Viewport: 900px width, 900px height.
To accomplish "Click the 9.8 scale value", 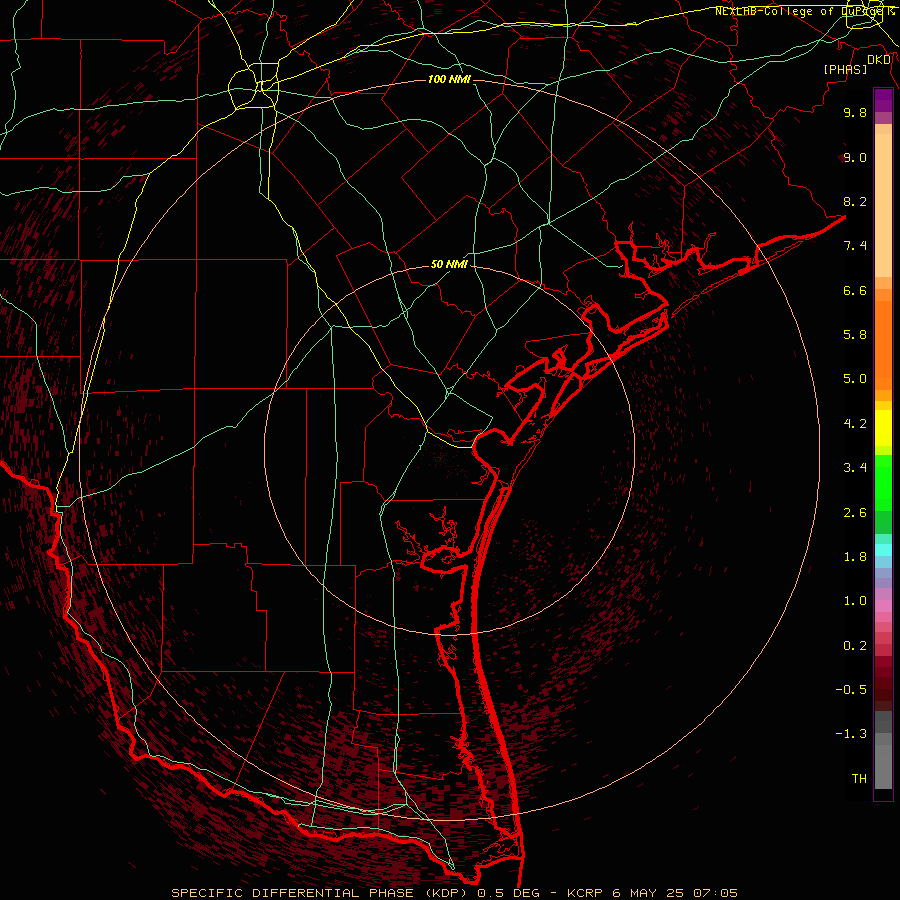I will [855, 112].
